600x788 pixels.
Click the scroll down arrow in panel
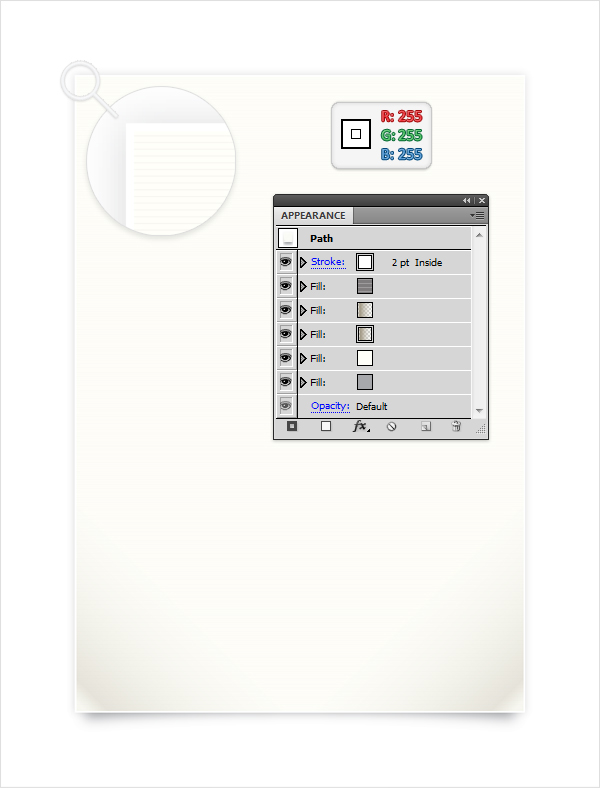tap(479, 411)
